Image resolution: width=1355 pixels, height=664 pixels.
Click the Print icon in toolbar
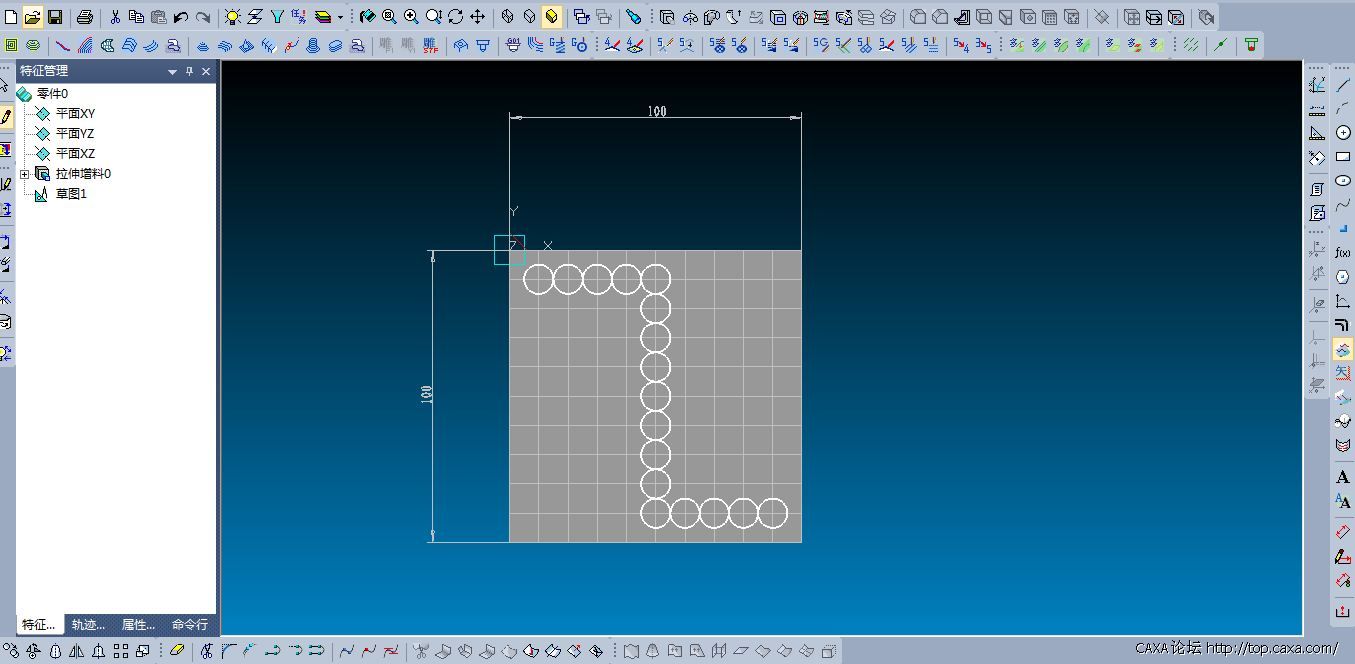click(x=85, y=17)
